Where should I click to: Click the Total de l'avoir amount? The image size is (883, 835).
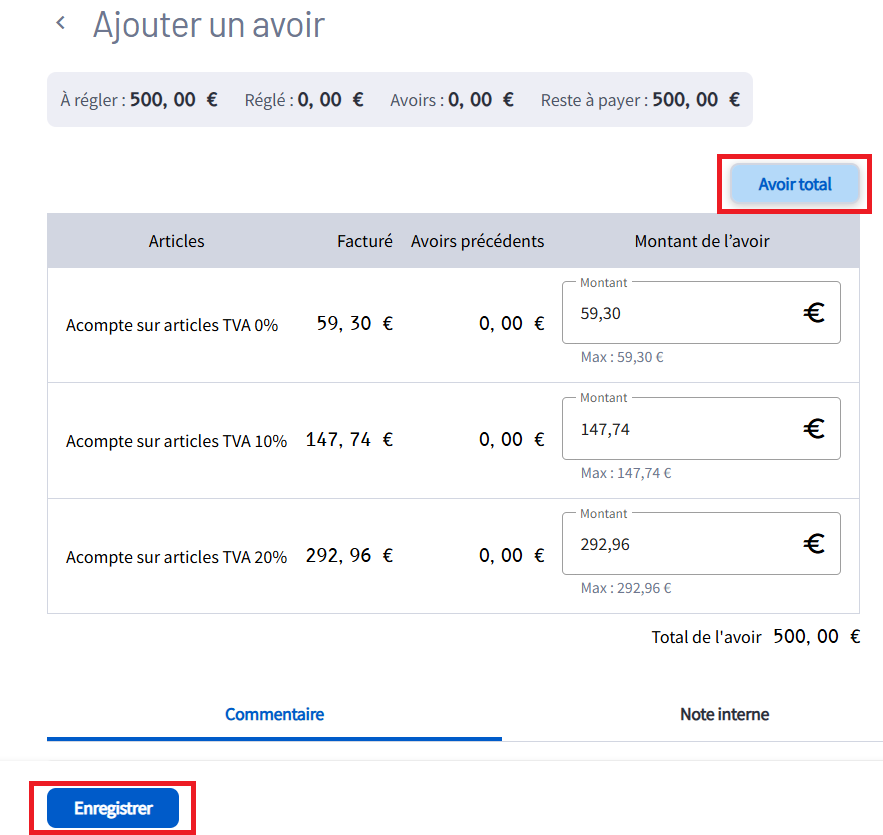816,637
